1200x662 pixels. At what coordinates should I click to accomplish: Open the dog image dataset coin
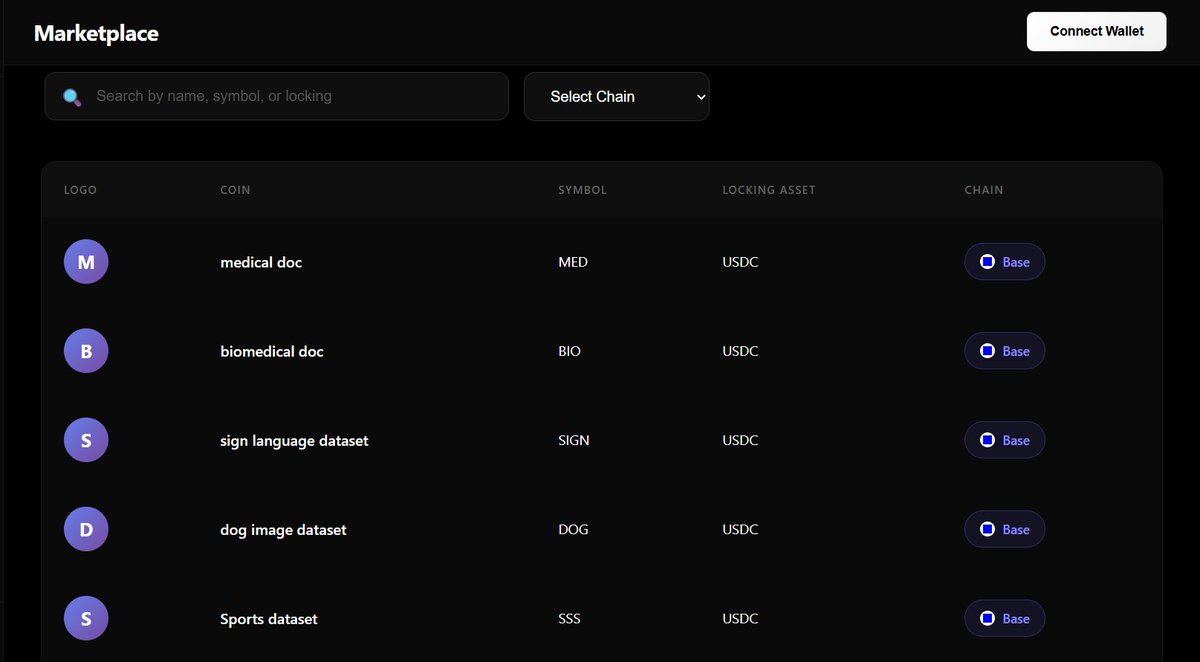pyautogui.click(x=283, y=529)
